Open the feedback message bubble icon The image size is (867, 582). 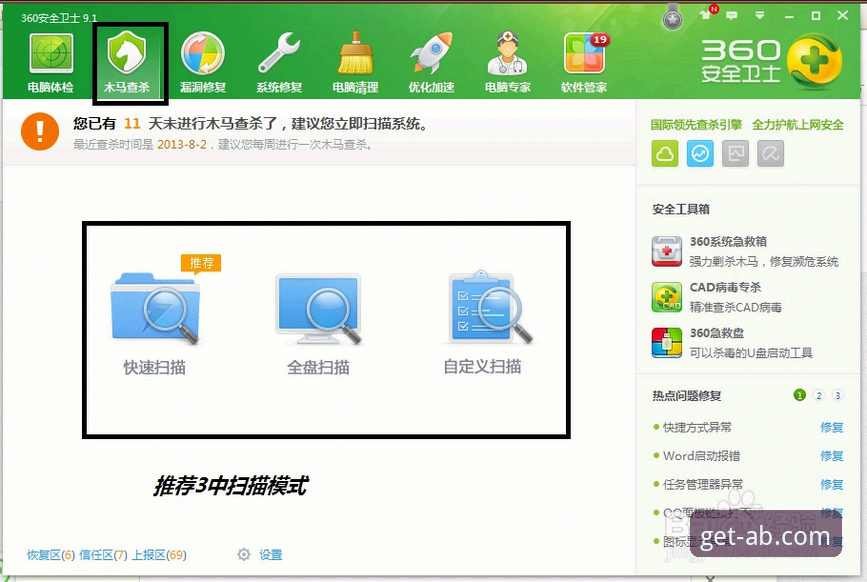pyautogui.click(x=732, y=15)
